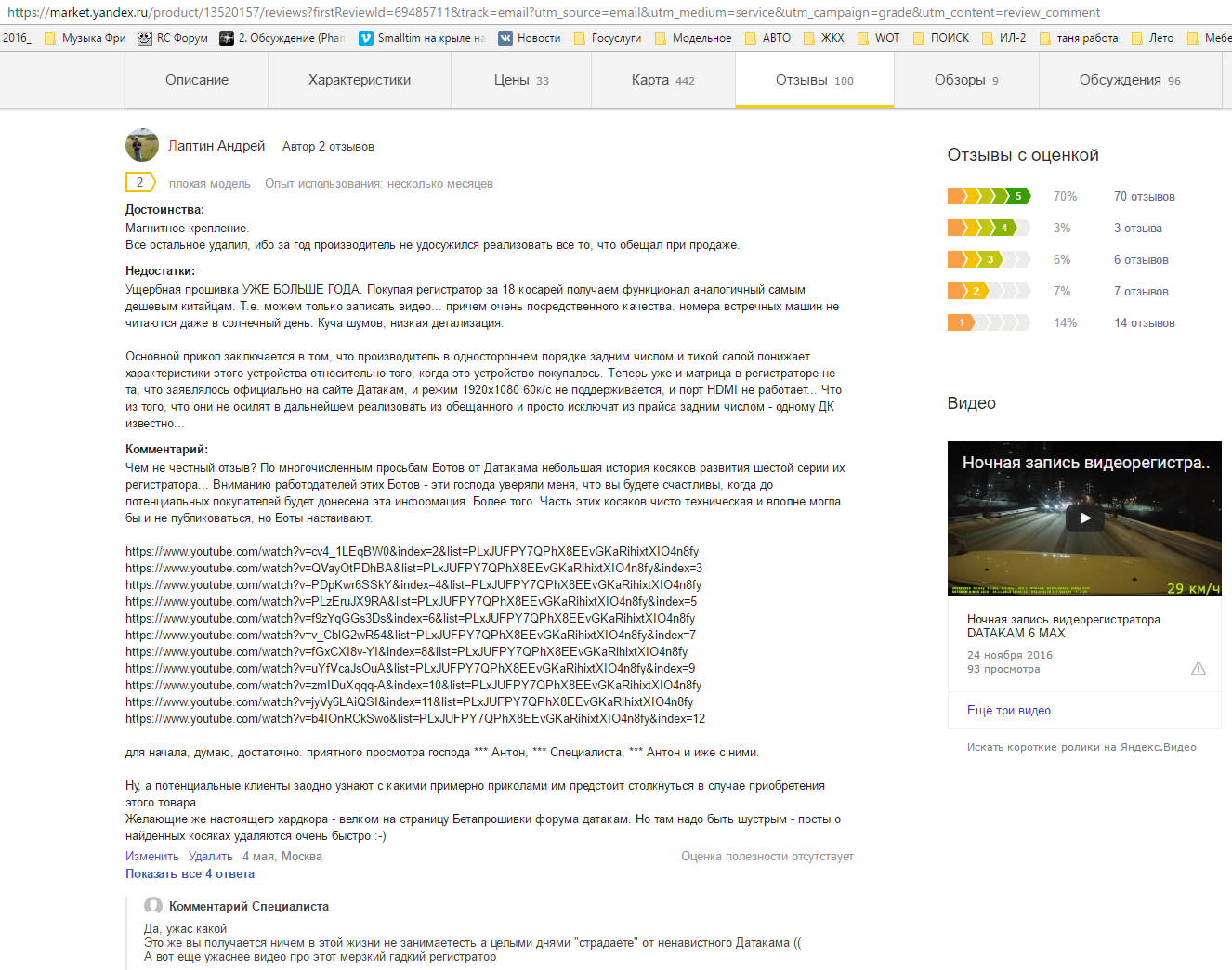Click the warning triangle icon under the video
Screen dimensions: 1232x970
(x=1198, y=669)
